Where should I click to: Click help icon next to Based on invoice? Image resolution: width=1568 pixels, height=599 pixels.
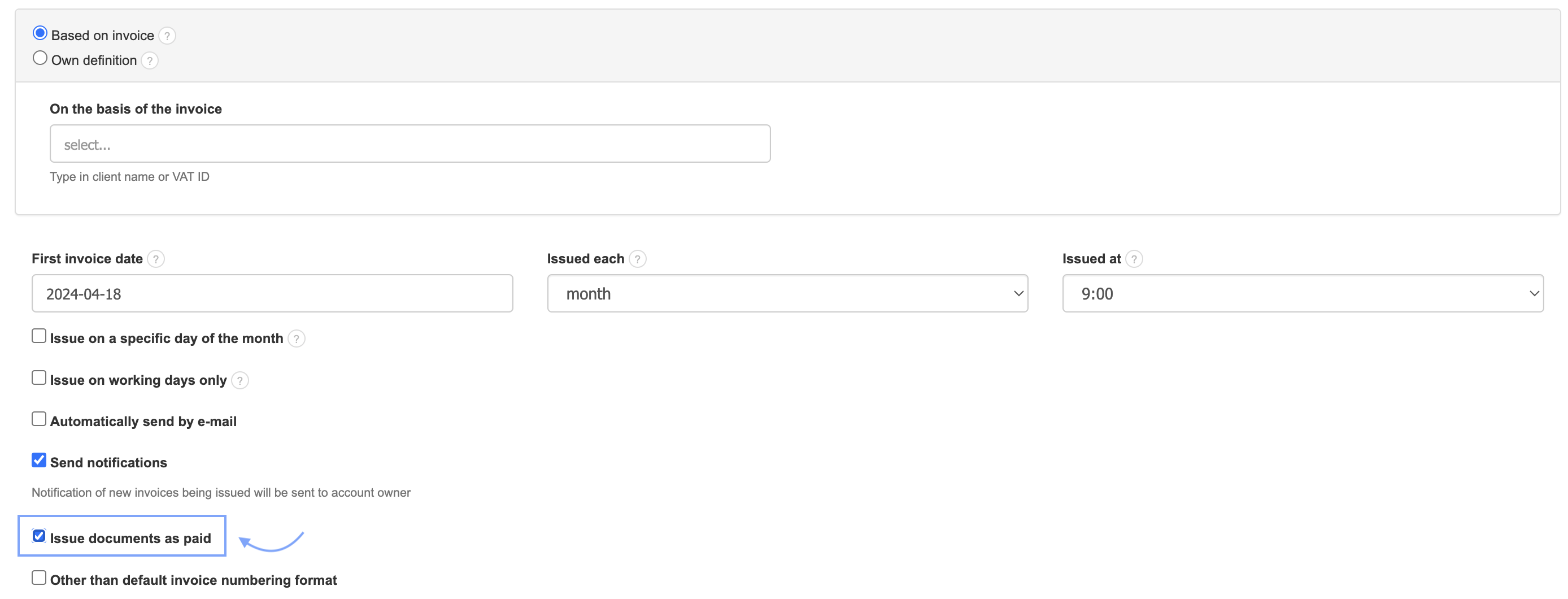coord(167,36)
